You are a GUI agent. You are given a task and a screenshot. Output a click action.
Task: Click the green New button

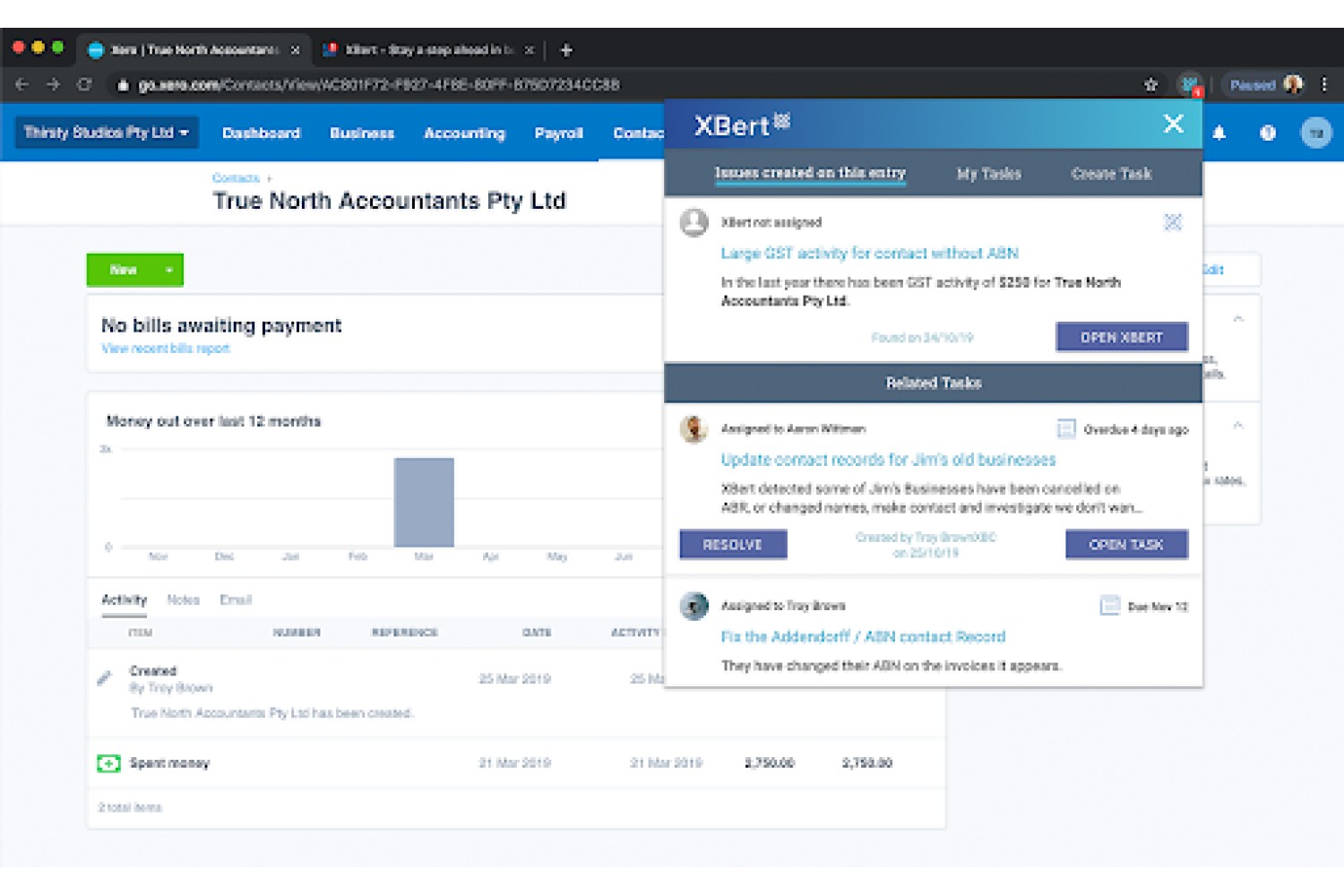tap(123, 270)
